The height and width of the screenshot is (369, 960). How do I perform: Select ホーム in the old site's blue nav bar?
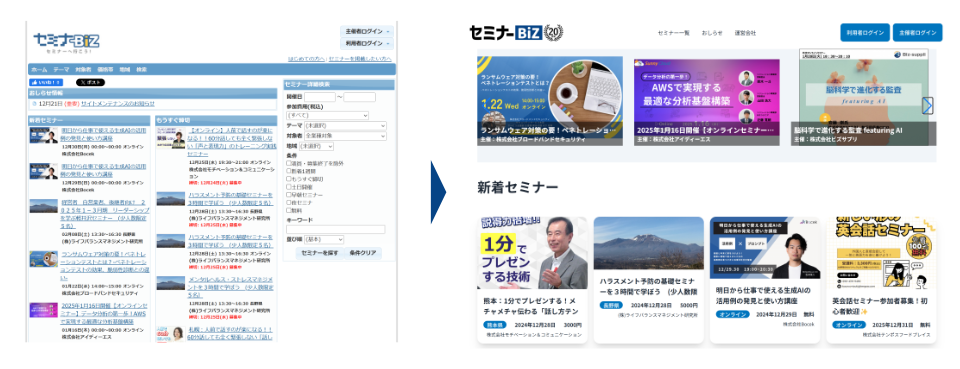pyautogui.click(x=39, y=70)
